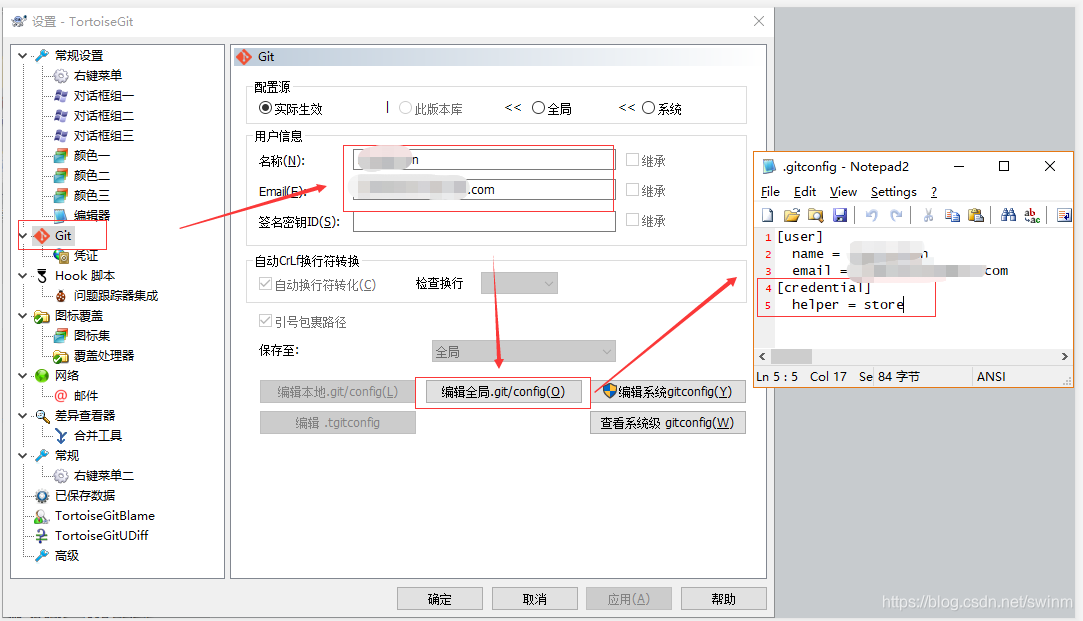Collapse the 图标覆盖 tree node

(22, 316)
